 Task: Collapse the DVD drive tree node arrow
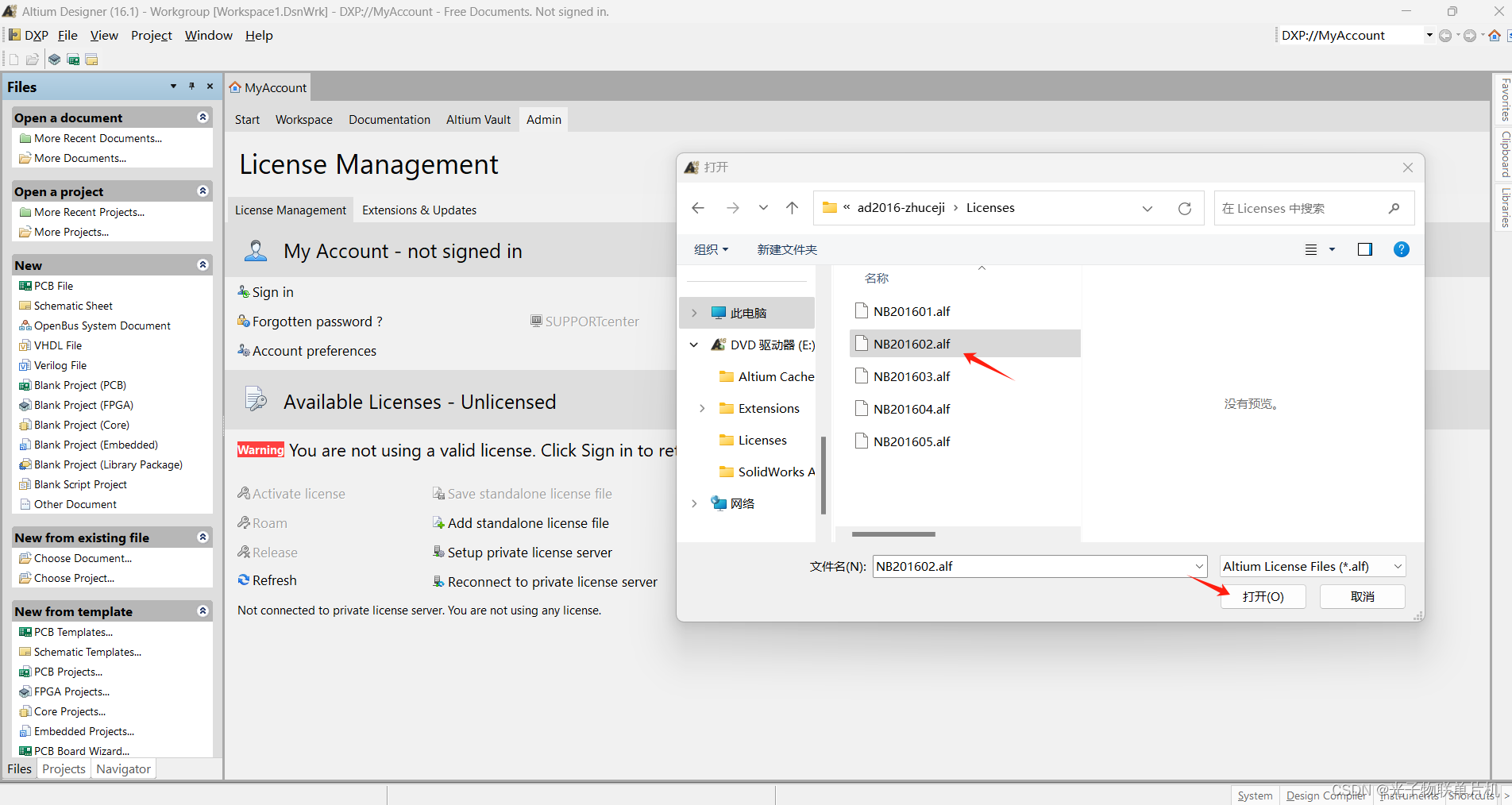point(694,345)
